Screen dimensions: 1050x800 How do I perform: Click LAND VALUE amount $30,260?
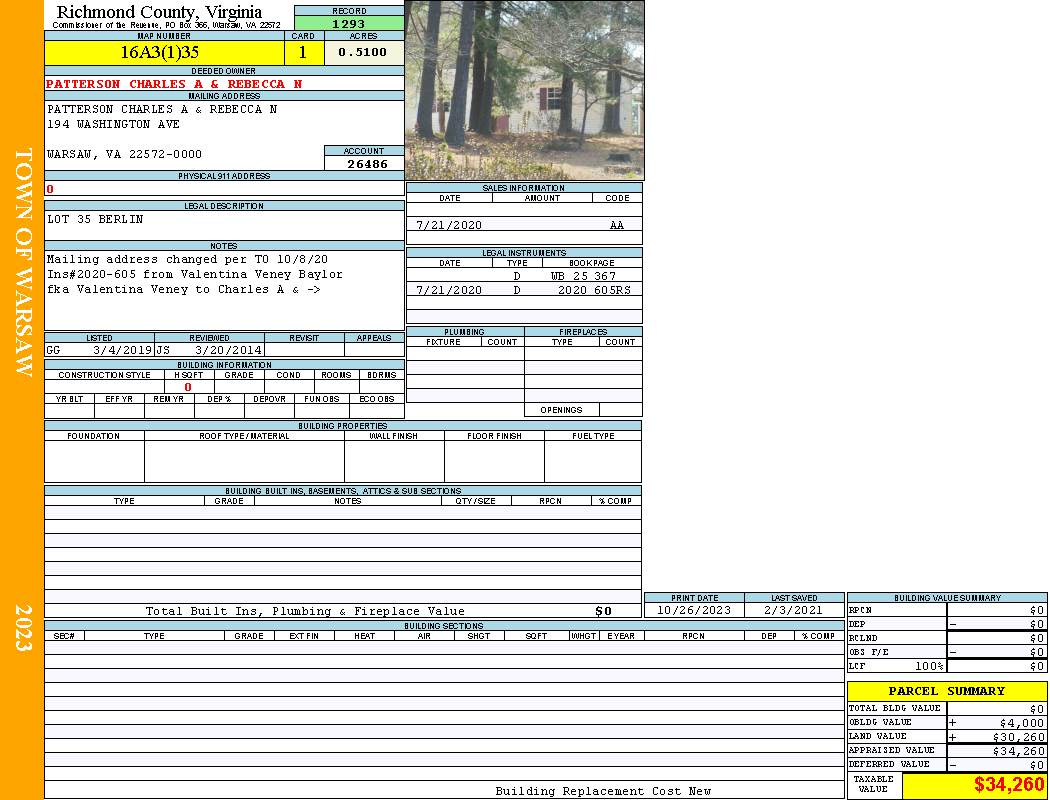coord(1019,737)
